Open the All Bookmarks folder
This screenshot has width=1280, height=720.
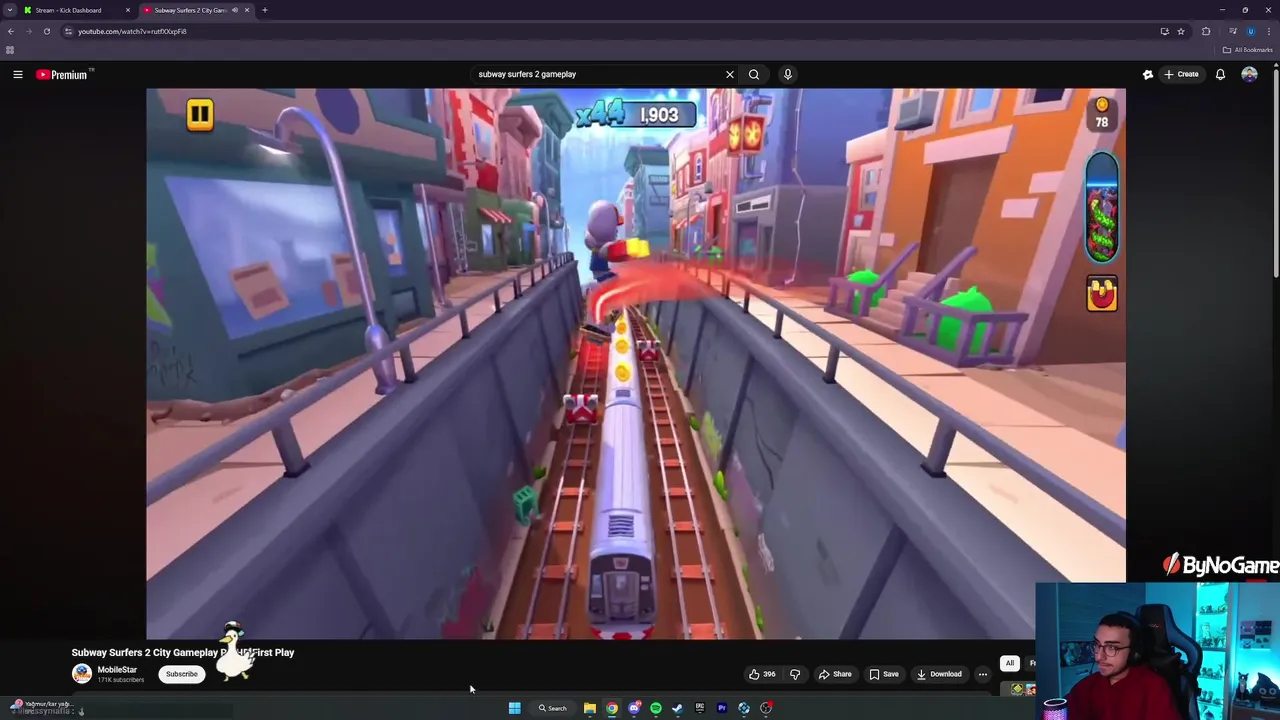tap(1247, 50)
